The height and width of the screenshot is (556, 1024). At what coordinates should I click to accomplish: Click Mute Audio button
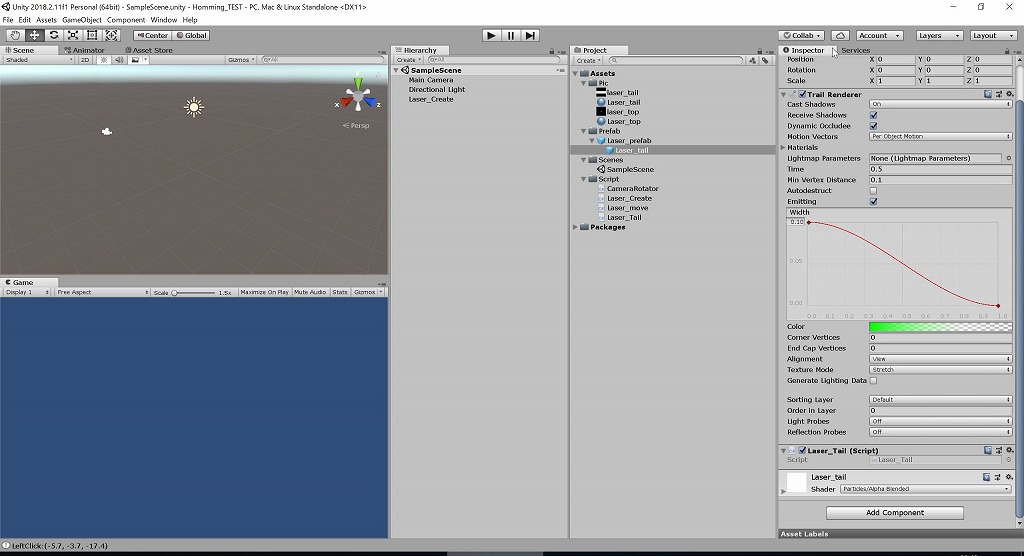pyautogui.click(x=310, y=292)
